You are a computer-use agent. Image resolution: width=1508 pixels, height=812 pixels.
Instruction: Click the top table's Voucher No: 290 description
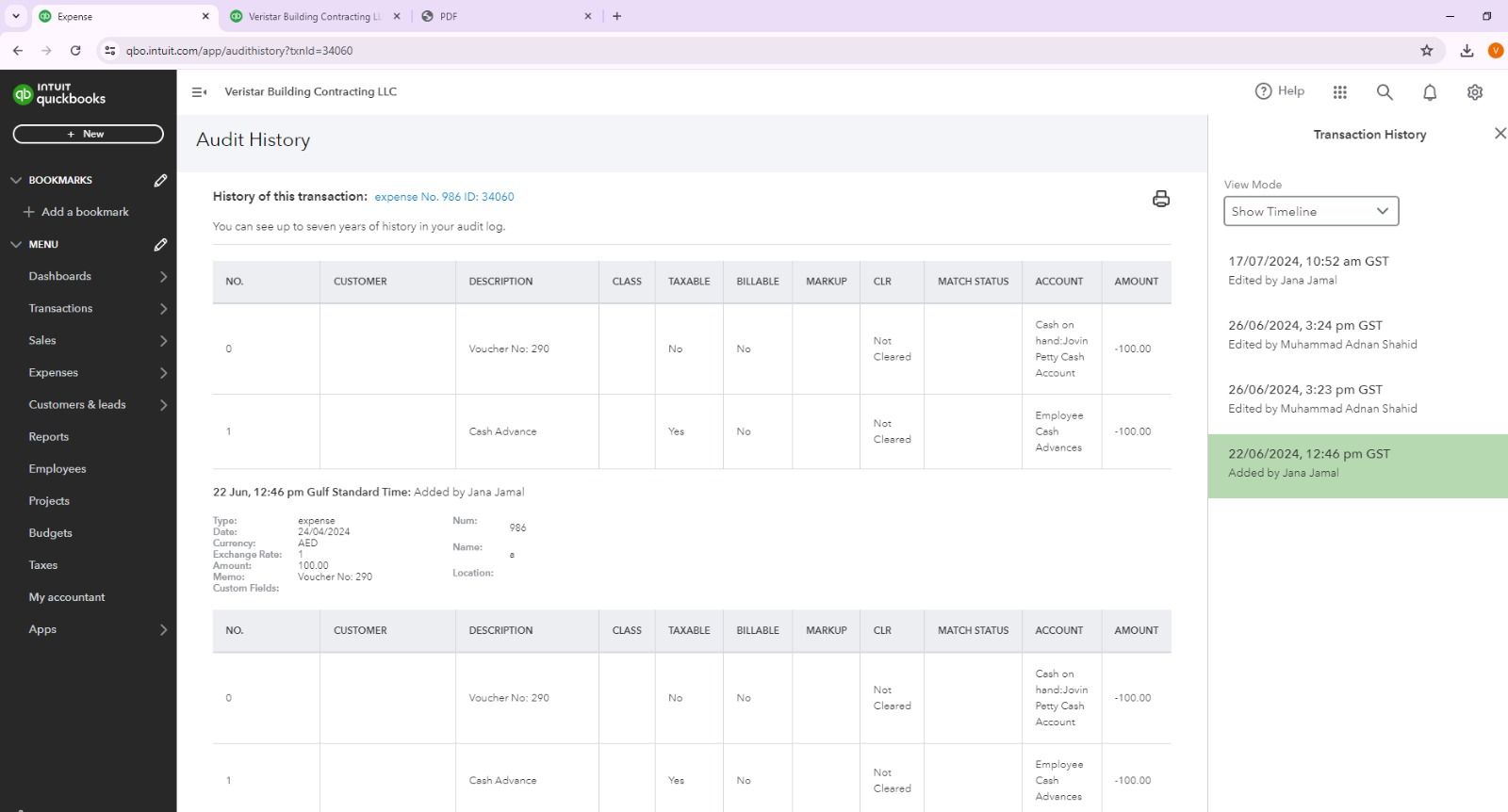pyautogui.click(x=509, y=349)
